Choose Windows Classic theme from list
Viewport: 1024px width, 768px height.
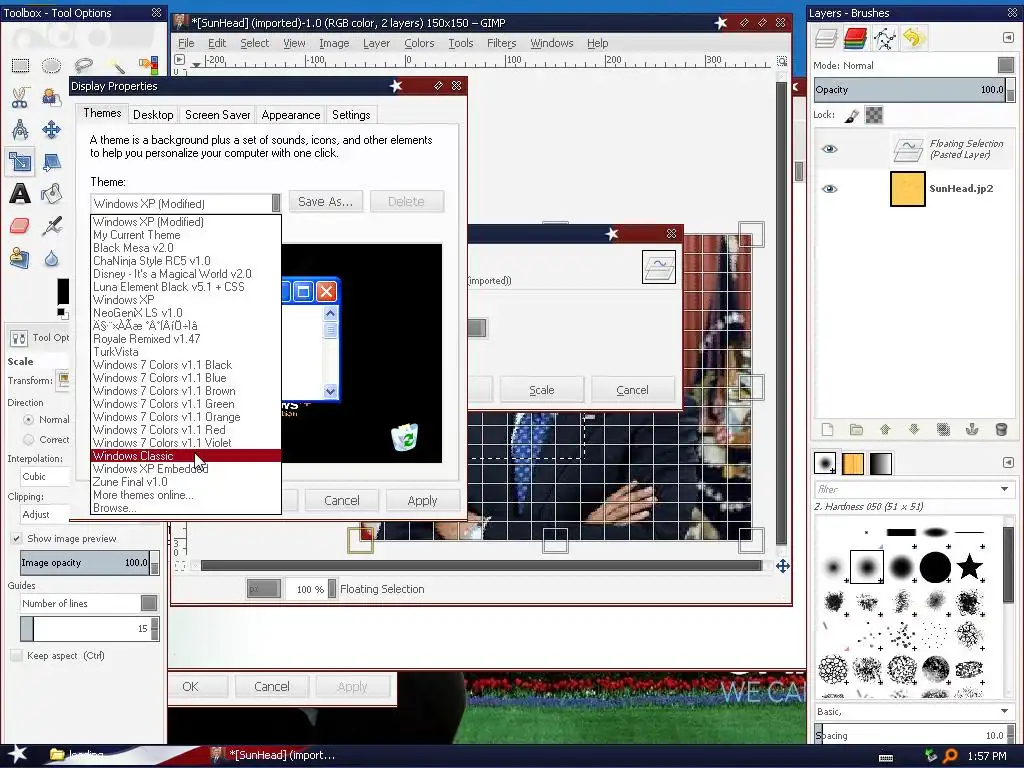(185, 456)
